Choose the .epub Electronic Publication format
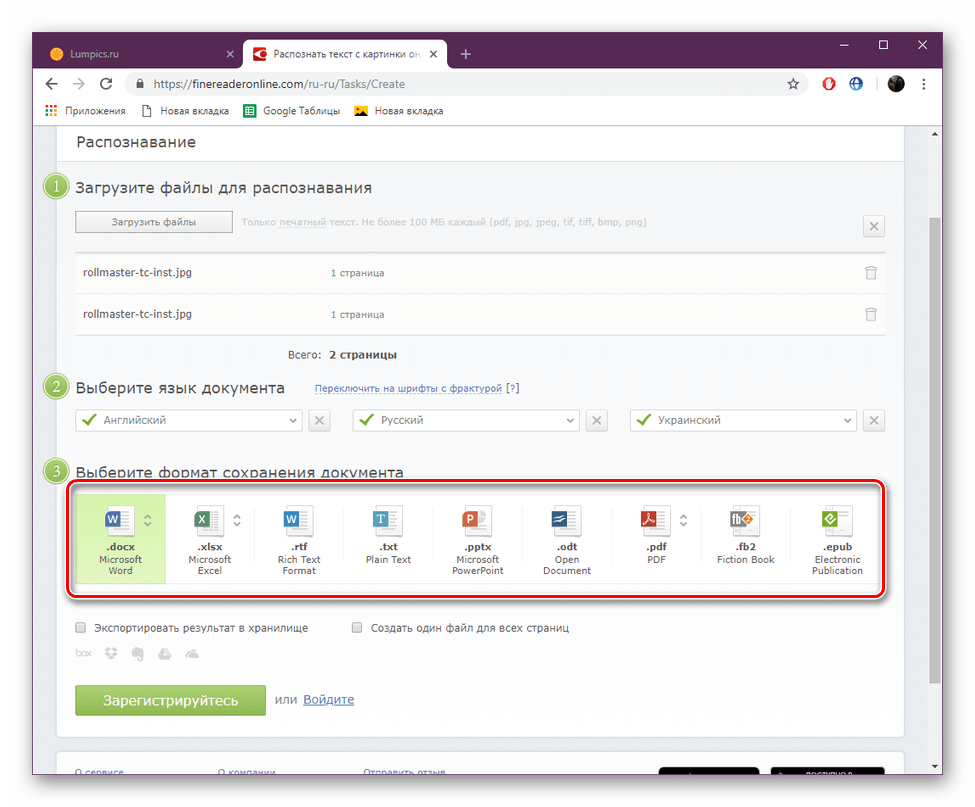975x807 pixels. point(836,521)
